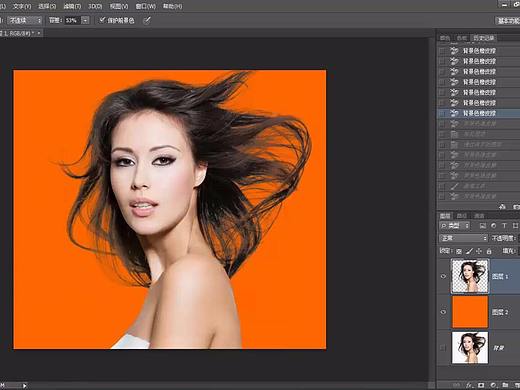This screenshot has width=520, height=390.
Task: Create new fill or adjustment layer icon
Action: pyautogui.click(x=493, y=385)
